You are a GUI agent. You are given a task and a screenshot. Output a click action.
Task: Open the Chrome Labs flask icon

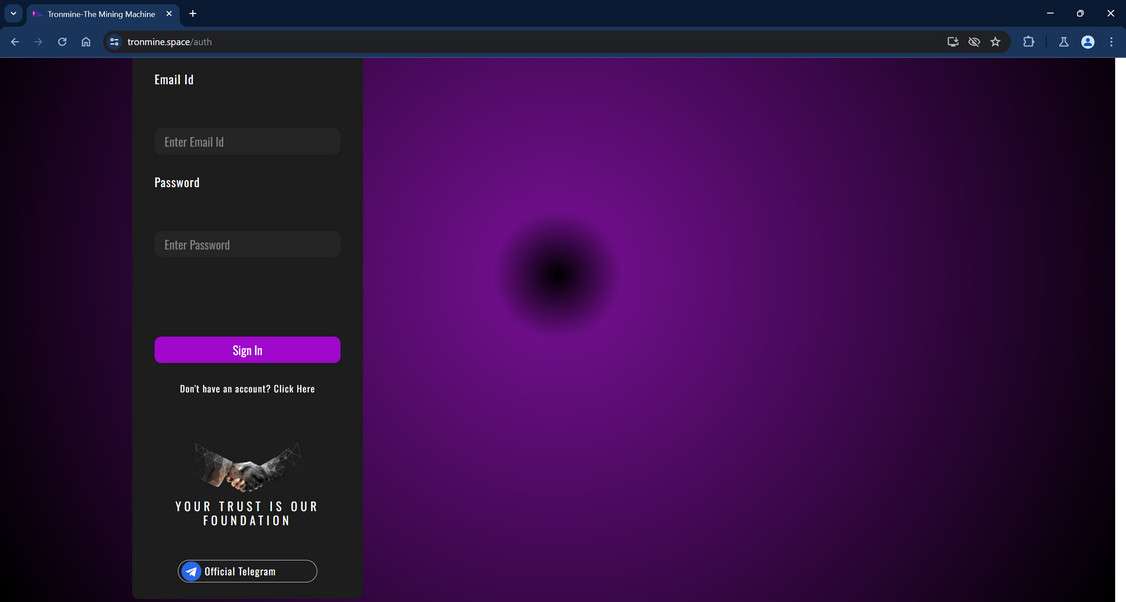point(1064,42)
